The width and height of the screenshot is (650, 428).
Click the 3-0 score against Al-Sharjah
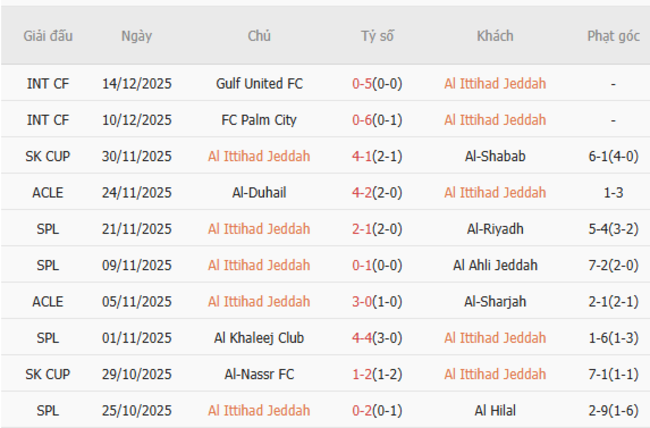tap(361, 302)
